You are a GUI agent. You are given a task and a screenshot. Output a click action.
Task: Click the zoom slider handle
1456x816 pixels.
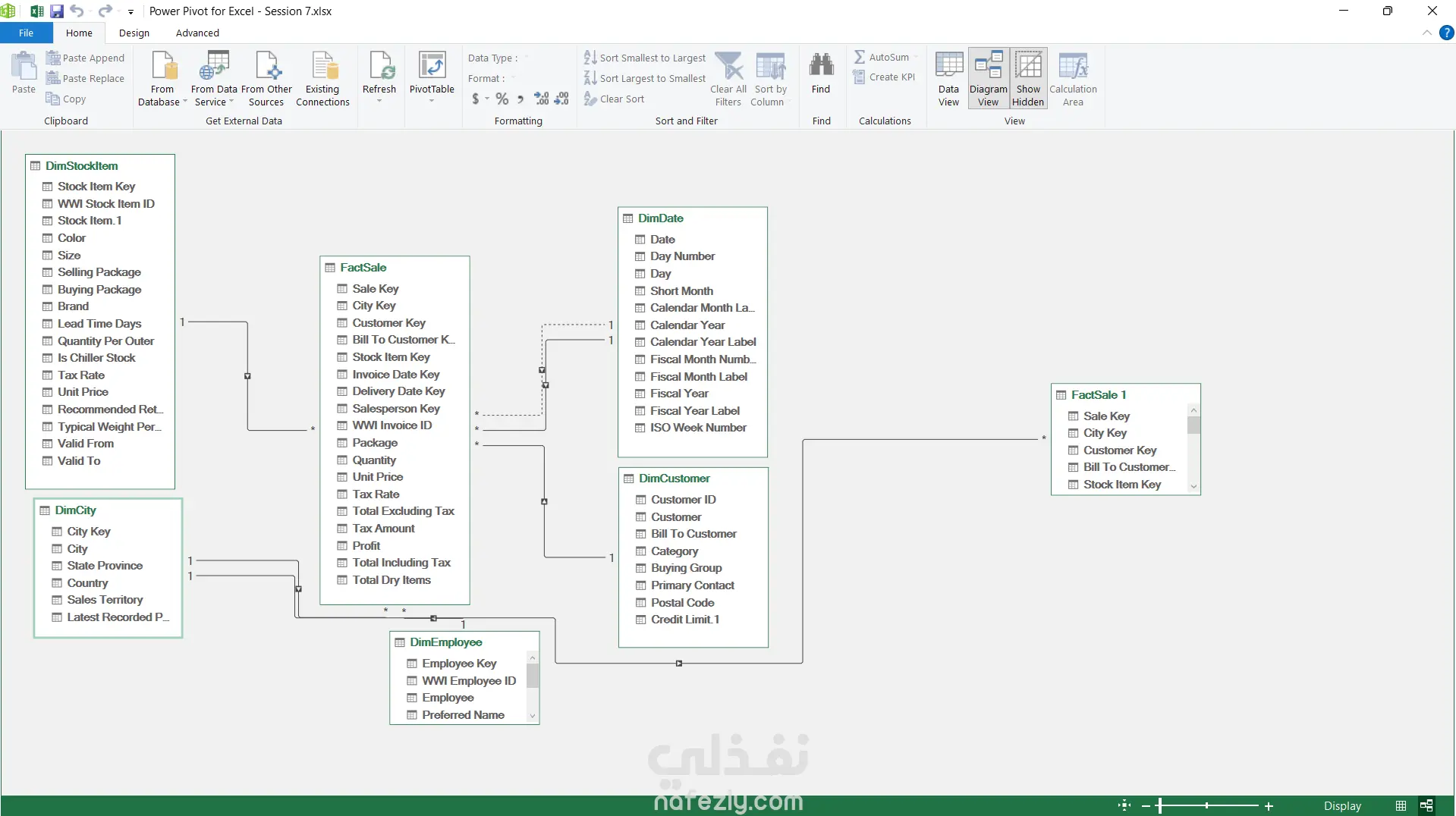[x=1159, y=805]
